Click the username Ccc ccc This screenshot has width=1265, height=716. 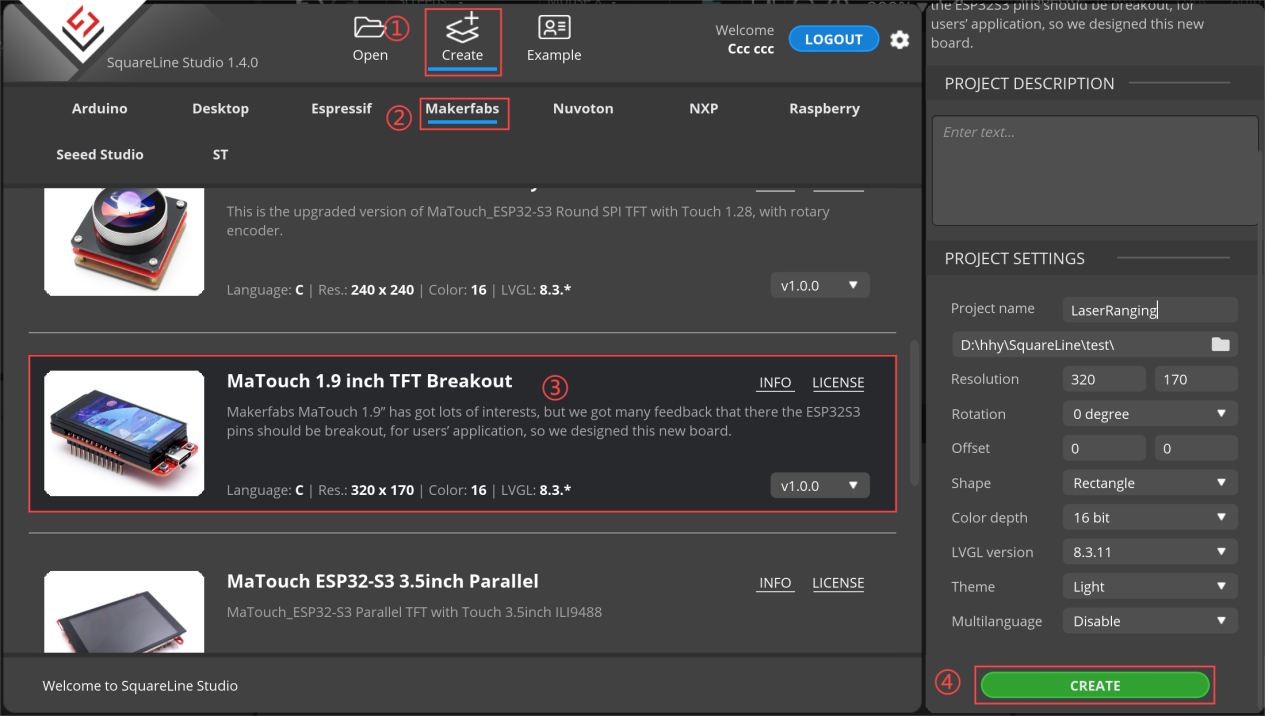click(x=751, y=48)
